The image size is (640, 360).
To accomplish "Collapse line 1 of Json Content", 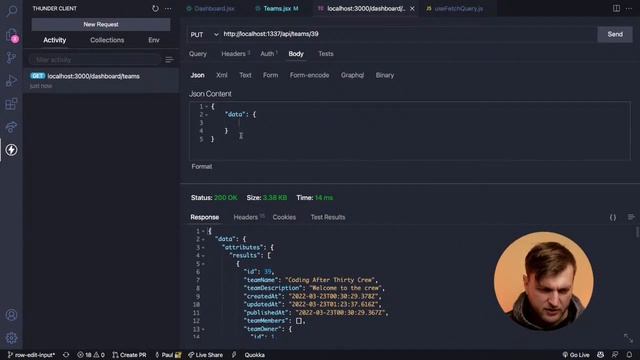I will pyautogui.click(x=207, y=107).
